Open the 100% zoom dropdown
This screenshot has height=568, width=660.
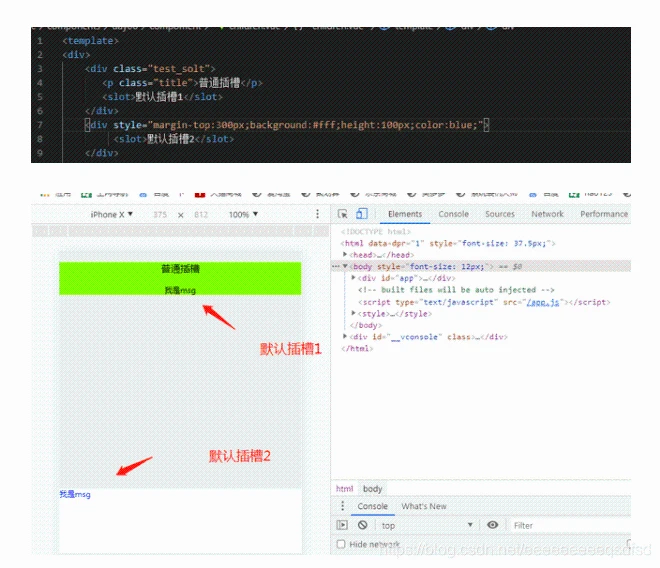coord(243,214)
